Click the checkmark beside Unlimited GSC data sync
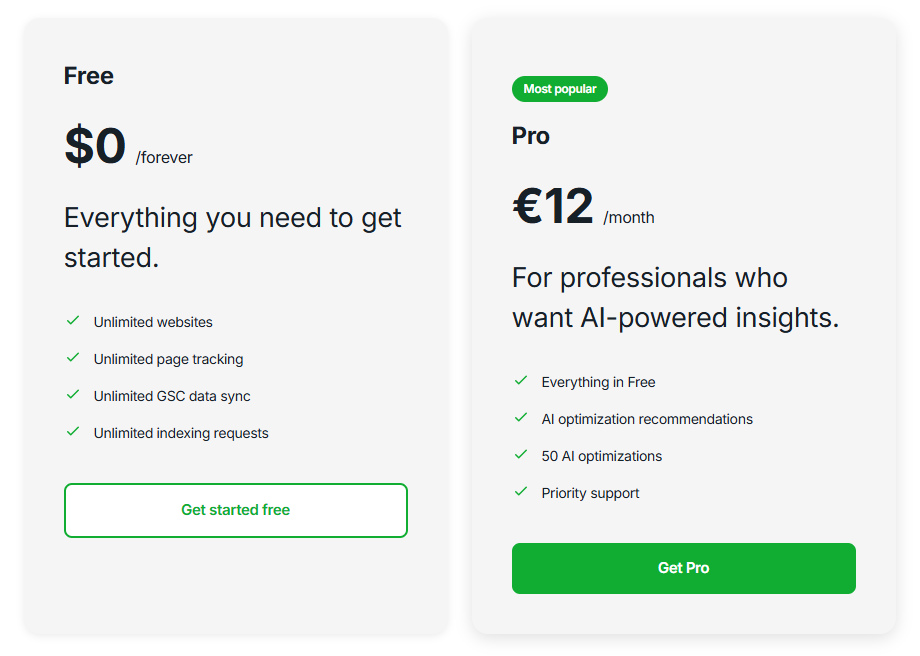 (73, 396)
